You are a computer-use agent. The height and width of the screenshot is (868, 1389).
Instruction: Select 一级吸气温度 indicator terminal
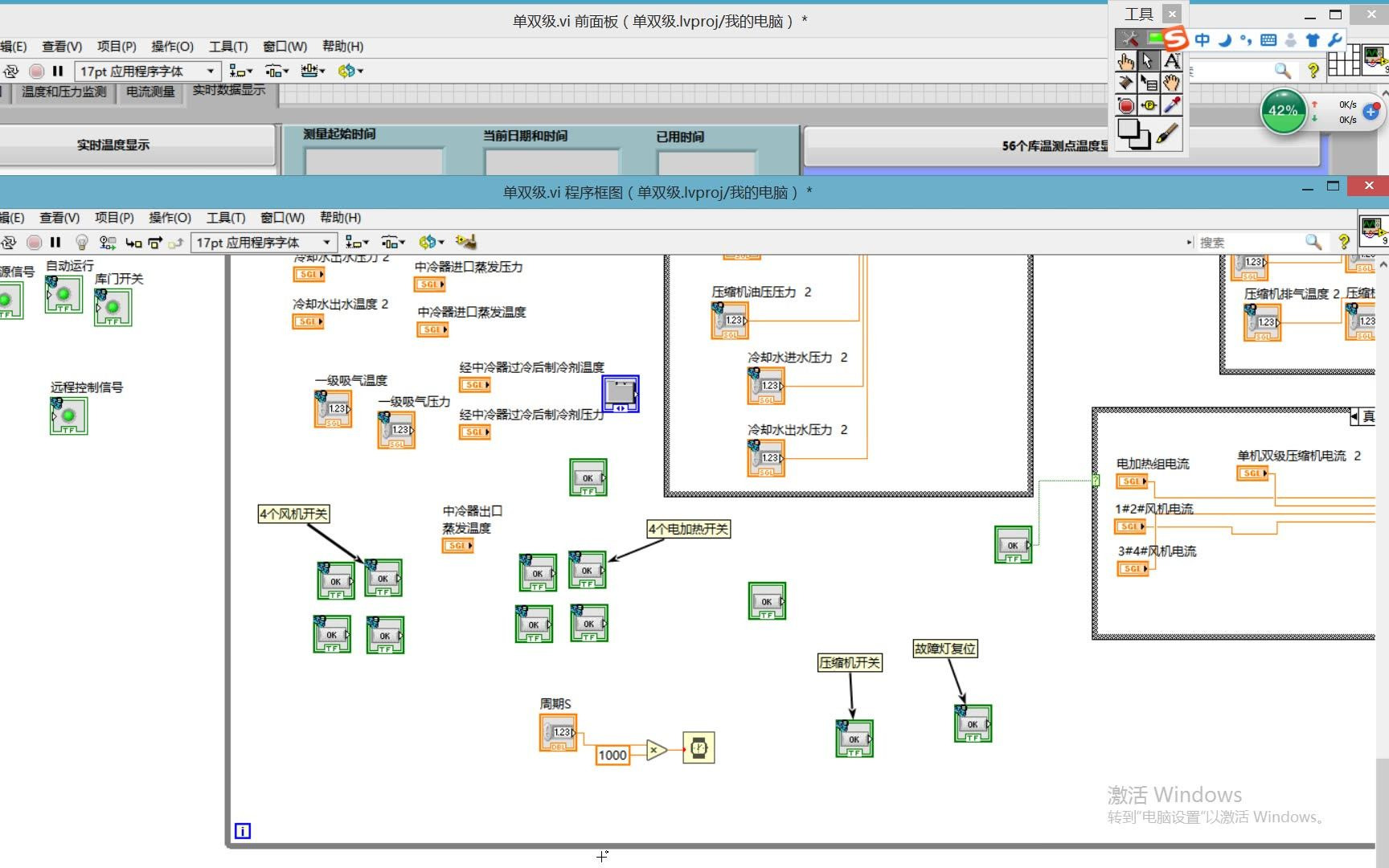pyautogui.click(x=333, y=409)
